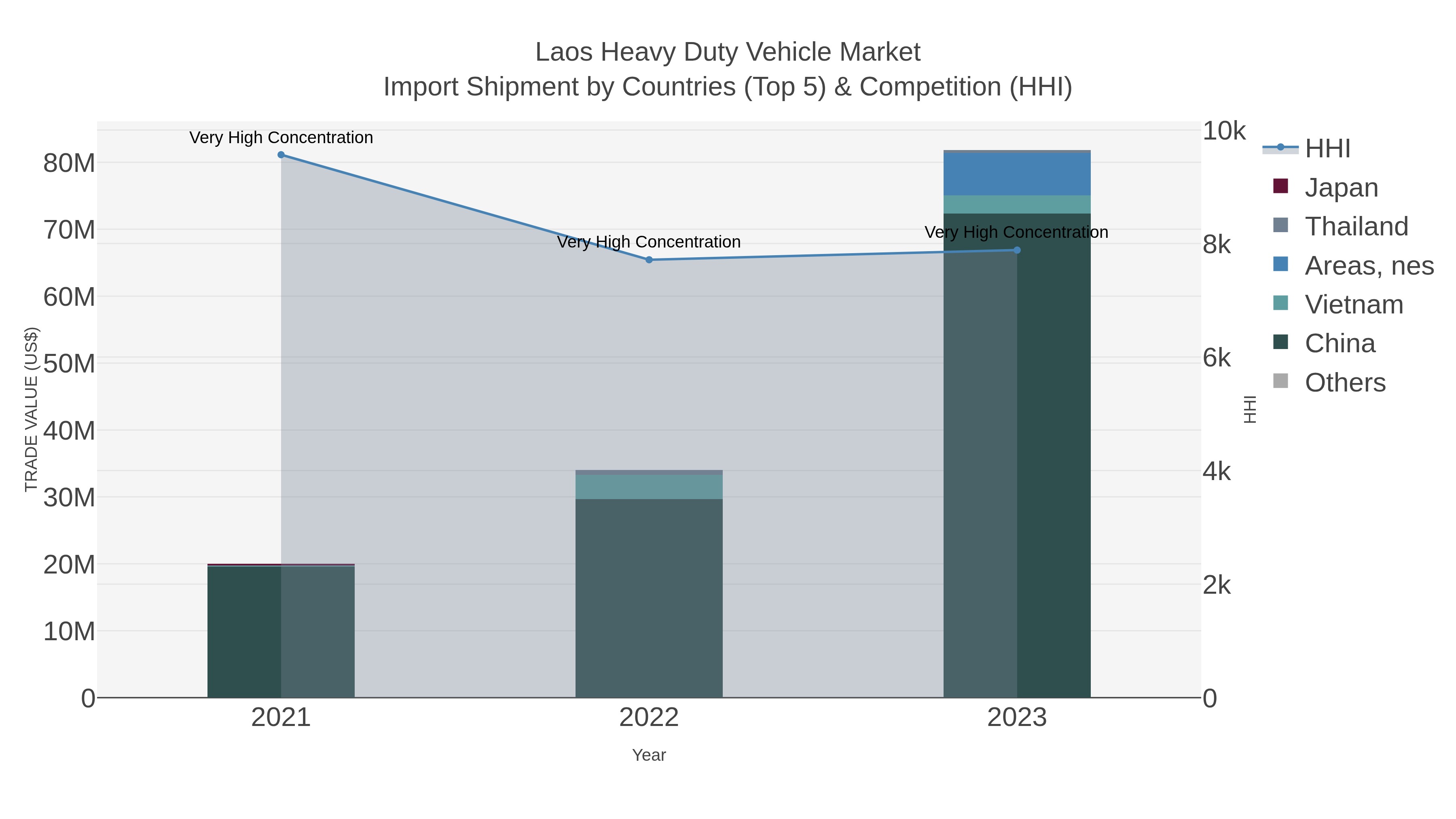Toggle the HHI legend entry

[1307, 148]
